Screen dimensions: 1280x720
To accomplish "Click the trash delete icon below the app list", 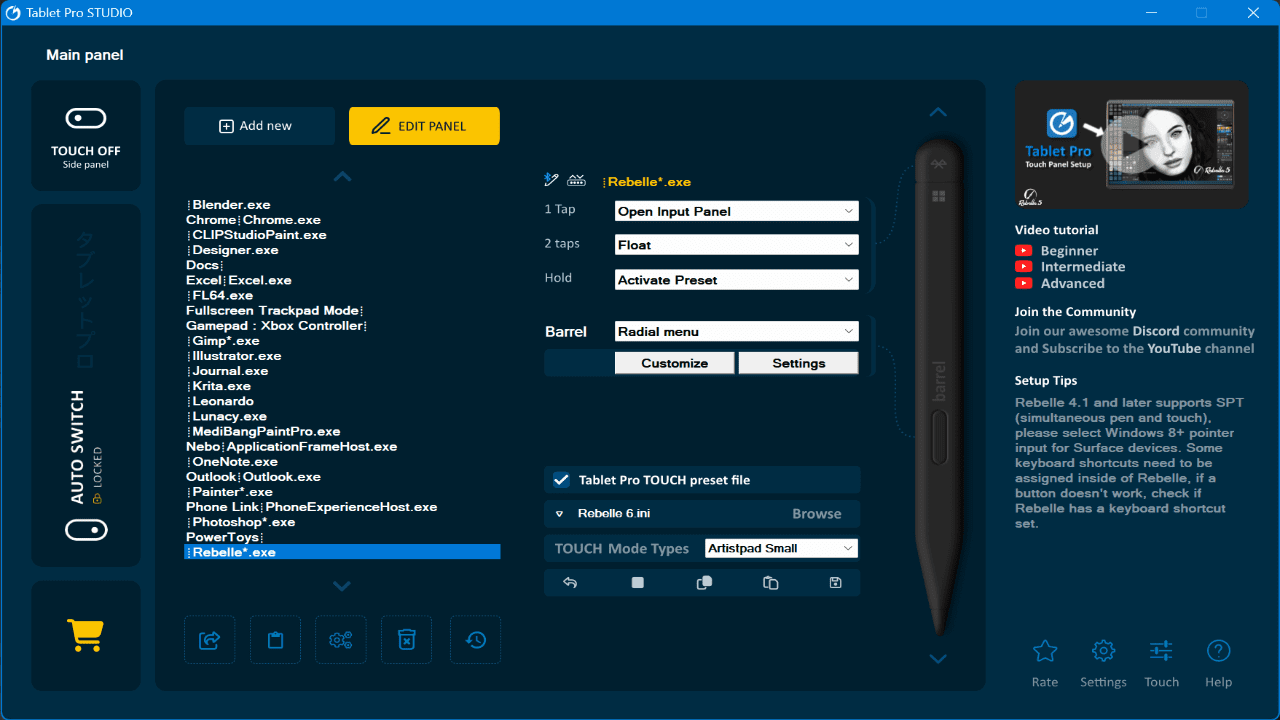I will tap(406, 640).
